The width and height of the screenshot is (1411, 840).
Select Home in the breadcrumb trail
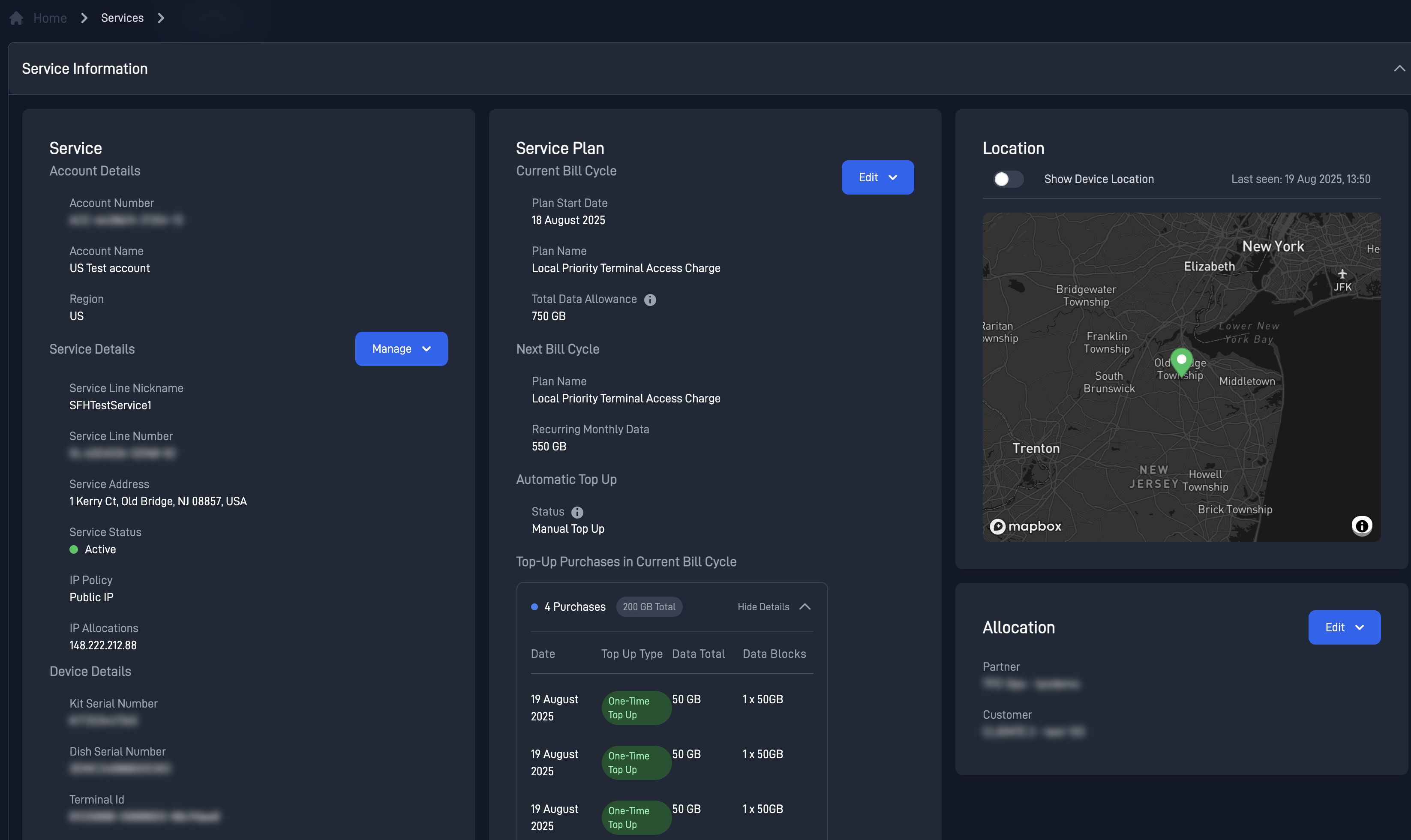50,18
